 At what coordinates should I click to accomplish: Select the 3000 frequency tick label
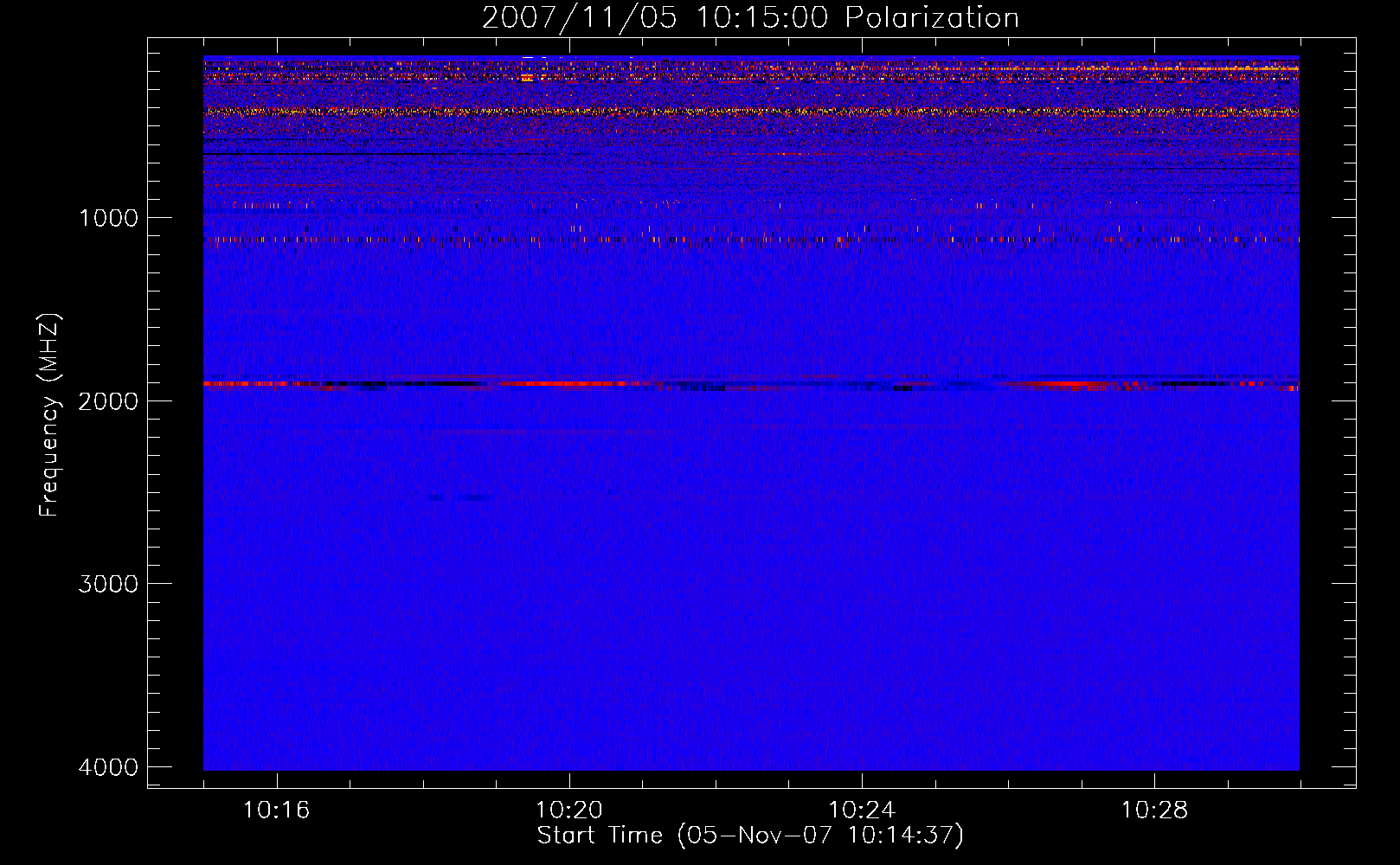pos(108,584)
